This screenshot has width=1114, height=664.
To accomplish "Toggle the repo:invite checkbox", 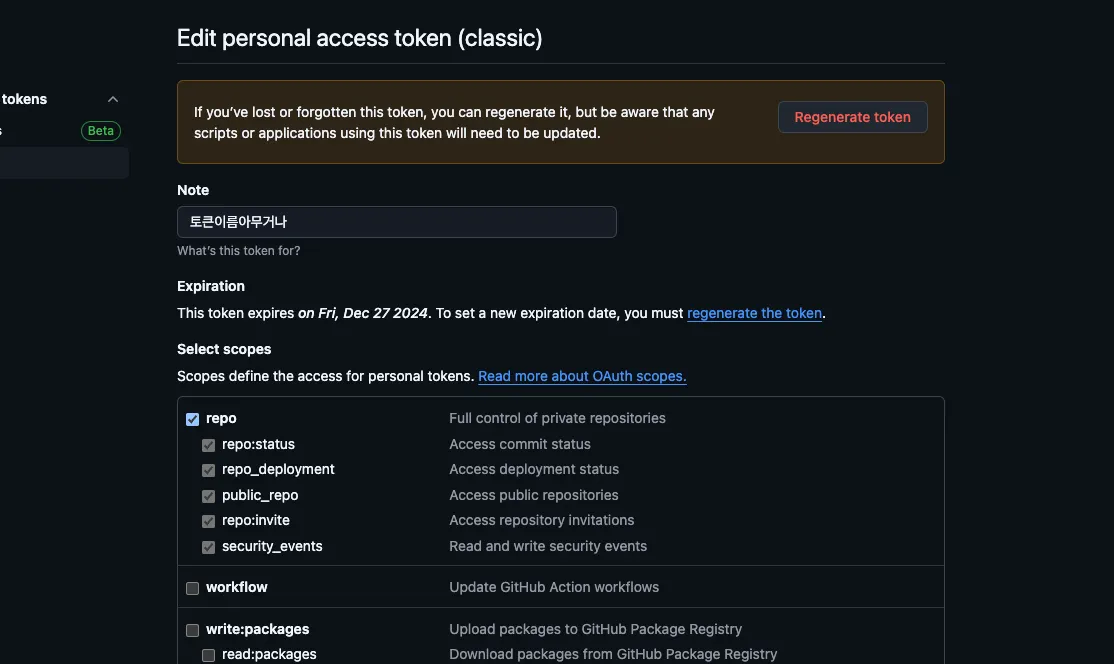I will (x=209, y=521).
